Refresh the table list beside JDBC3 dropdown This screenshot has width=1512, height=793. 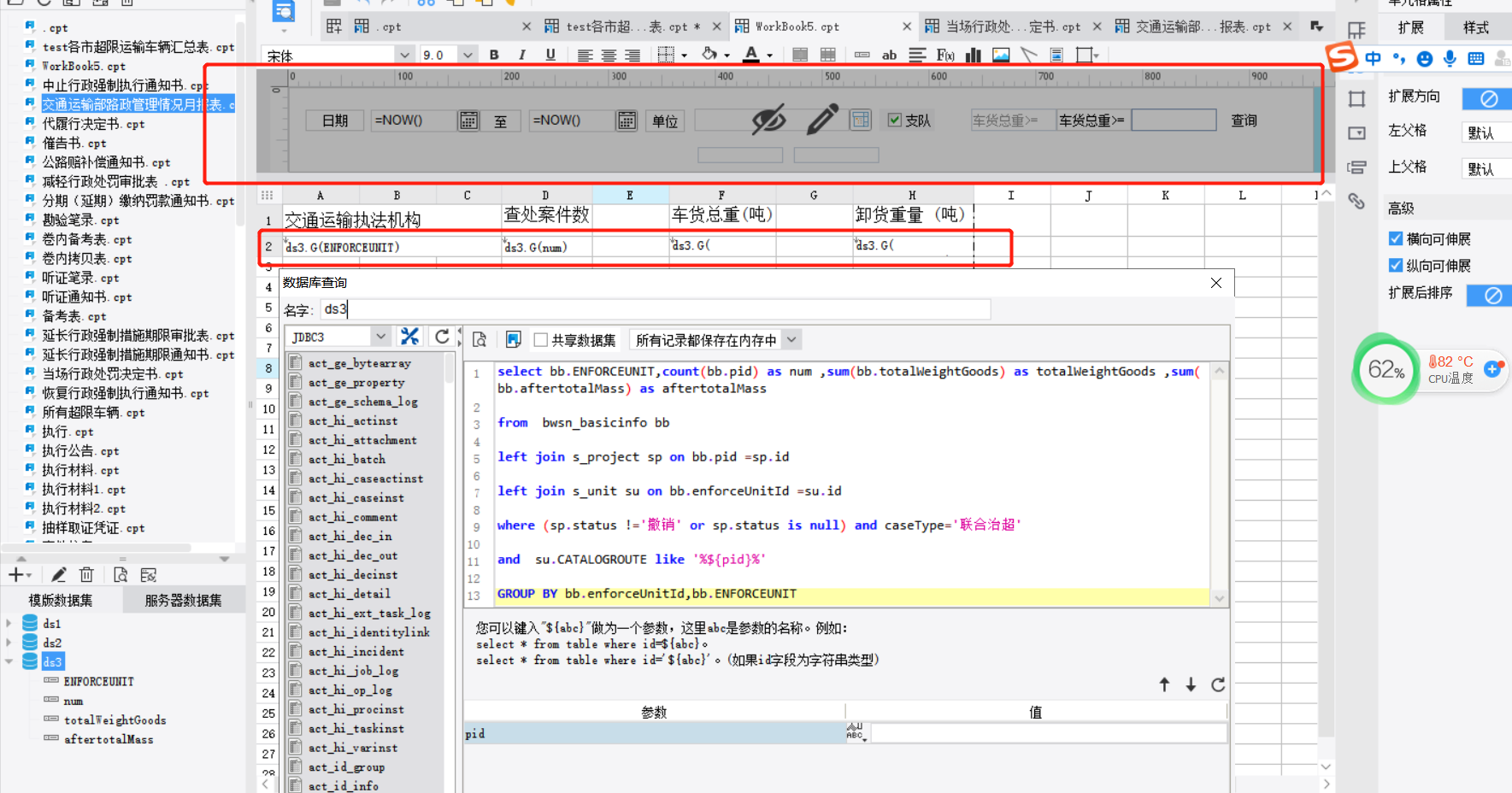pyautogui.click(x=442, y=337)
